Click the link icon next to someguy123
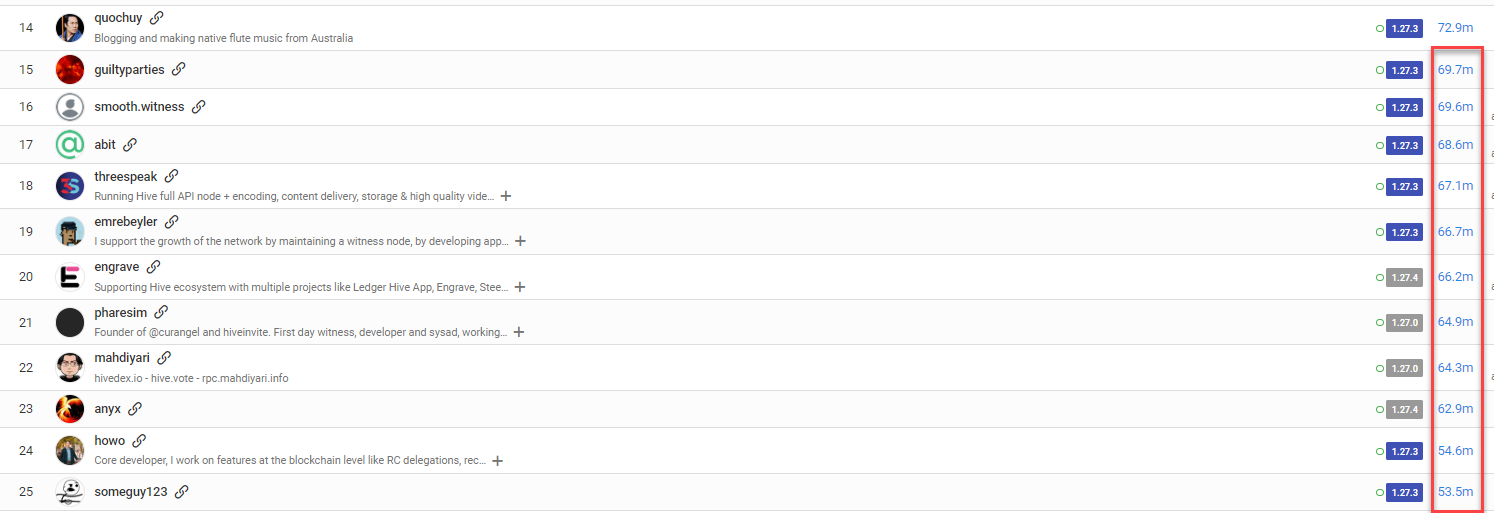The image size is (1494, 513). click(181, 492)
